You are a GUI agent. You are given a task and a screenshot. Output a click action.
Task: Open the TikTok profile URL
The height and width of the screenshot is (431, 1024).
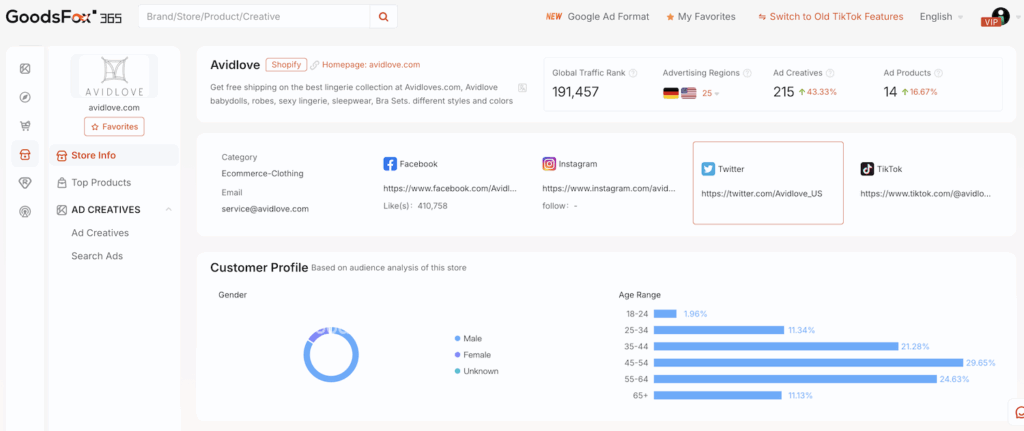[x=925, y=193]
